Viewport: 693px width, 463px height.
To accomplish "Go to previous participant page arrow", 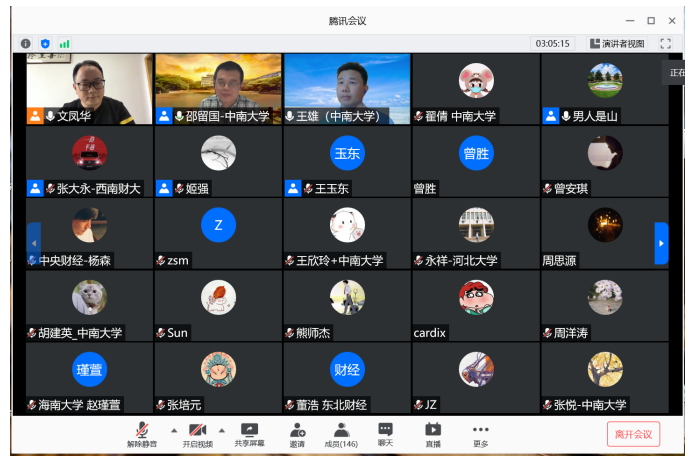I will [34, 243].
